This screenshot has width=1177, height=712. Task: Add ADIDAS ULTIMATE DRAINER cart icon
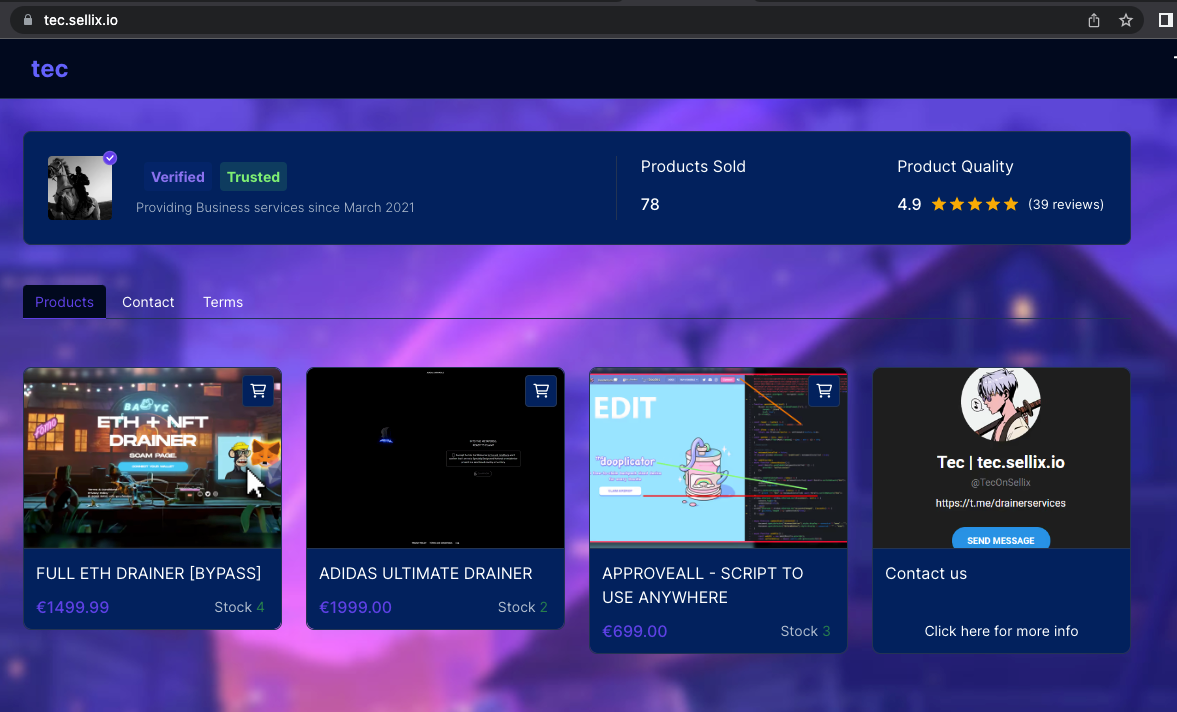coord(541,391)
